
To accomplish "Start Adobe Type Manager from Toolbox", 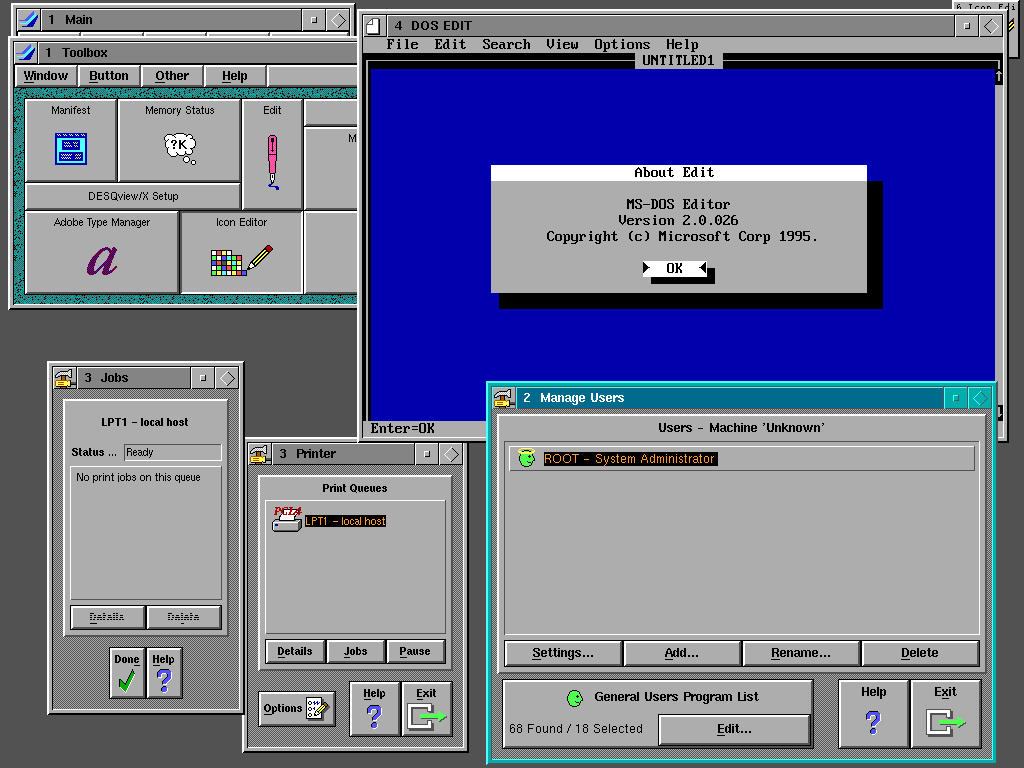I will [102, 252].
